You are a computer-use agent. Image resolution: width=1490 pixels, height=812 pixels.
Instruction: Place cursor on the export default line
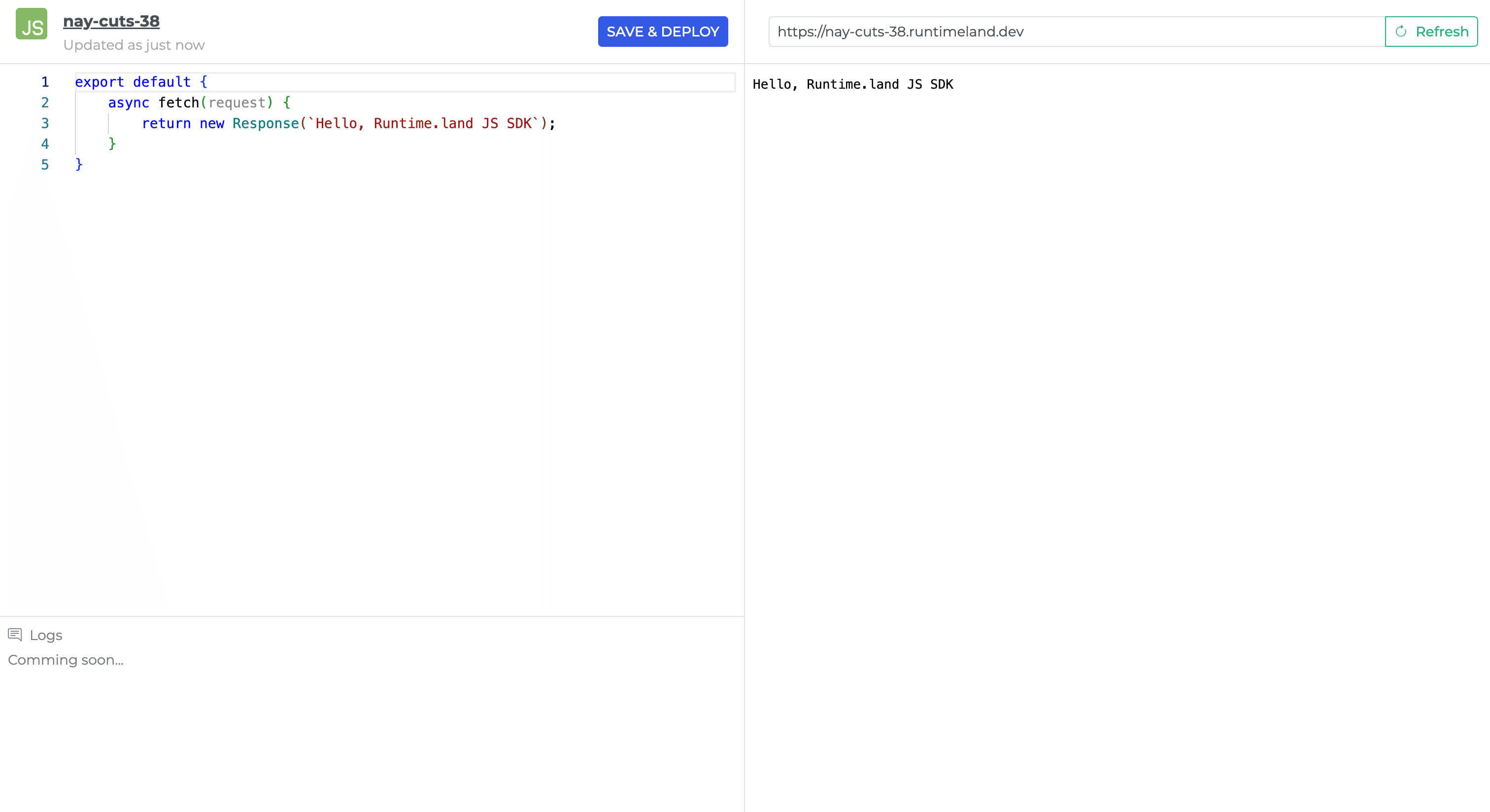[140, 82]
